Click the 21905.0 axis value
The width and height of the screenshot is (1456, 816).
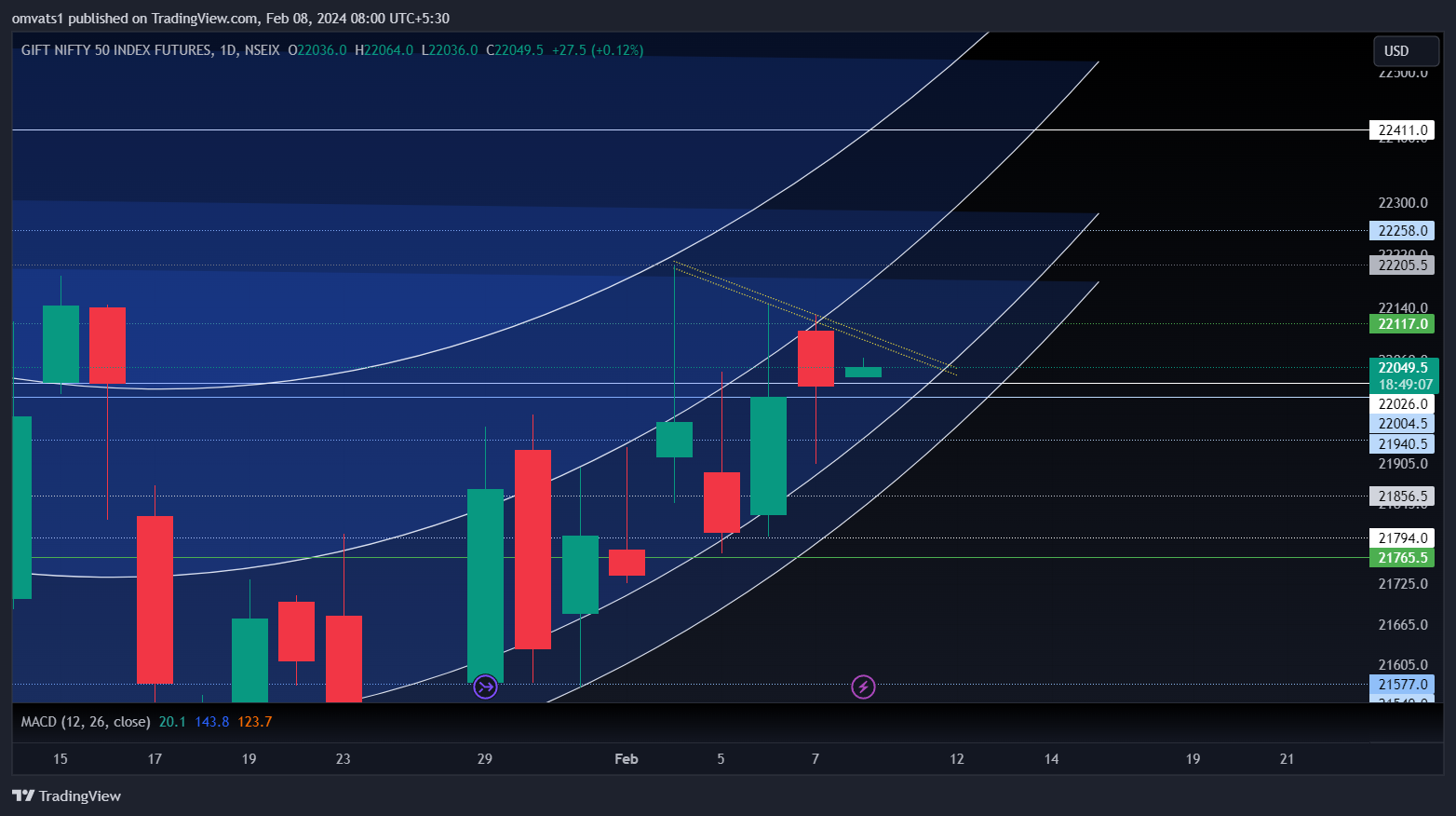click(1403, 464)
